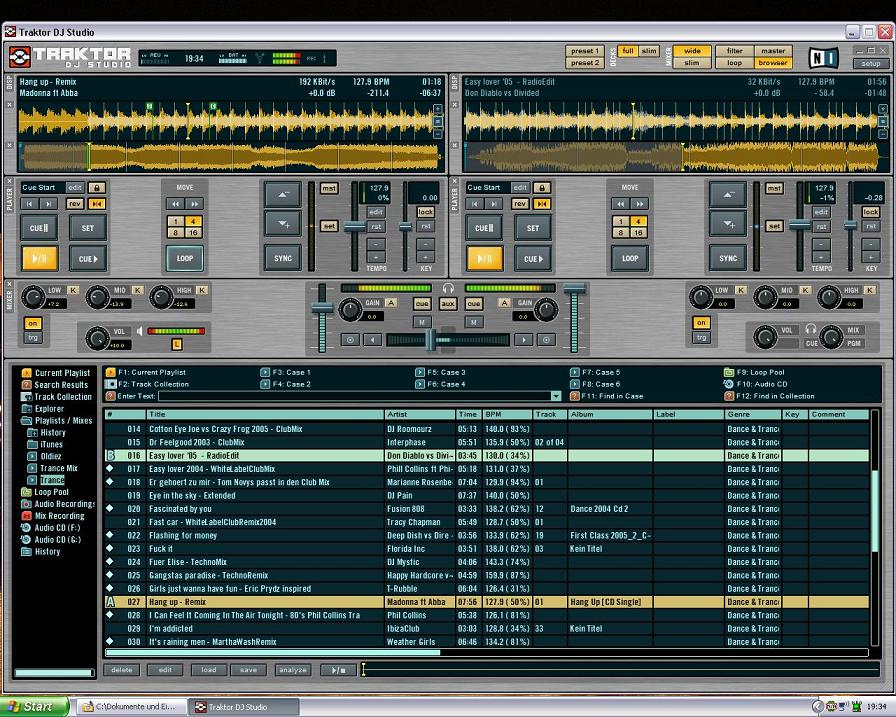Screen dimensions: 896x717
Task: Move deck B forward with the fast-forward arrows
Action: [x=639, y=203]
